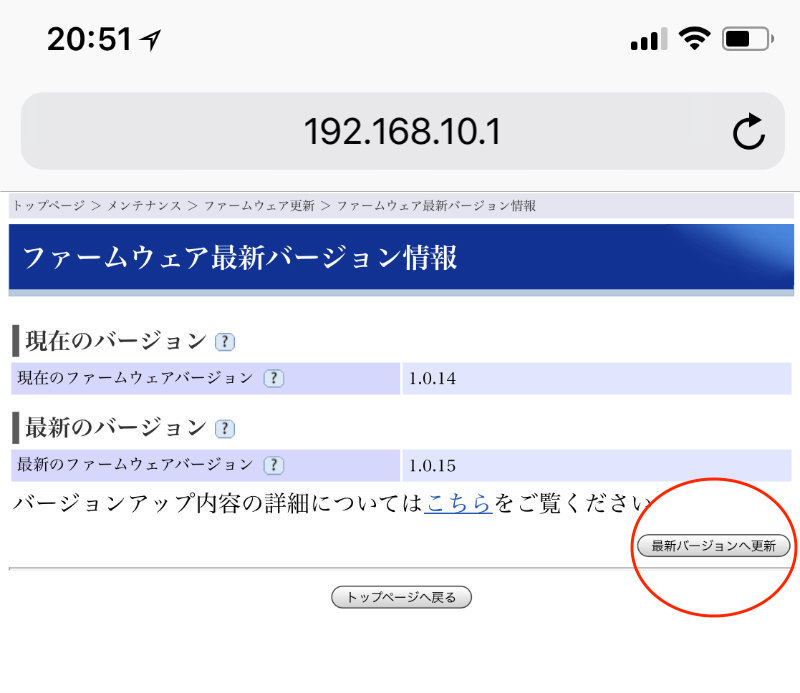Select the 現在のバージョン section heading
800x693 pixels.
[x=116, y=341]
